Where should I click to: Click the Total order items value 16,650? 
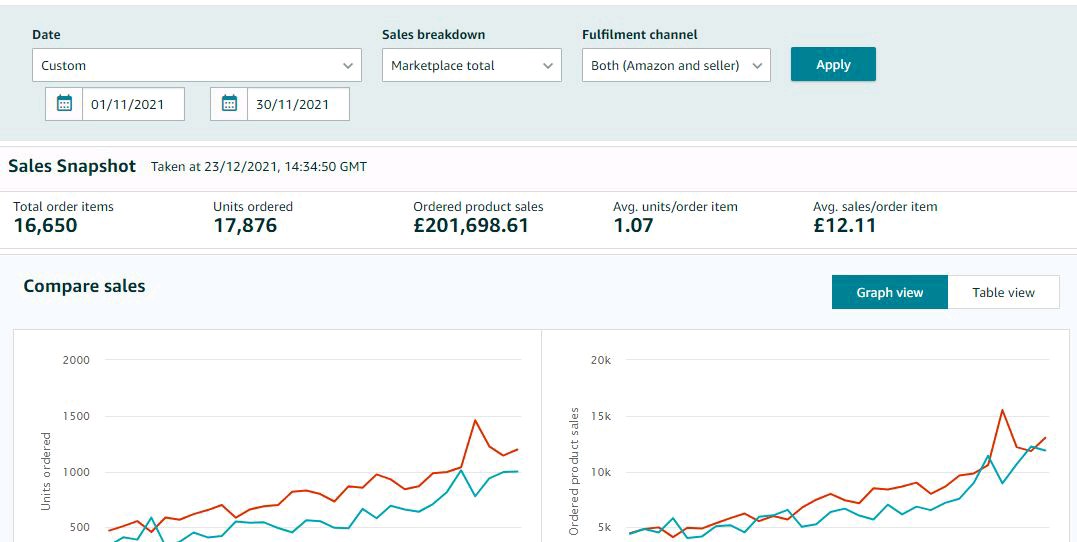pyautogui.click(x=45, y=225)
